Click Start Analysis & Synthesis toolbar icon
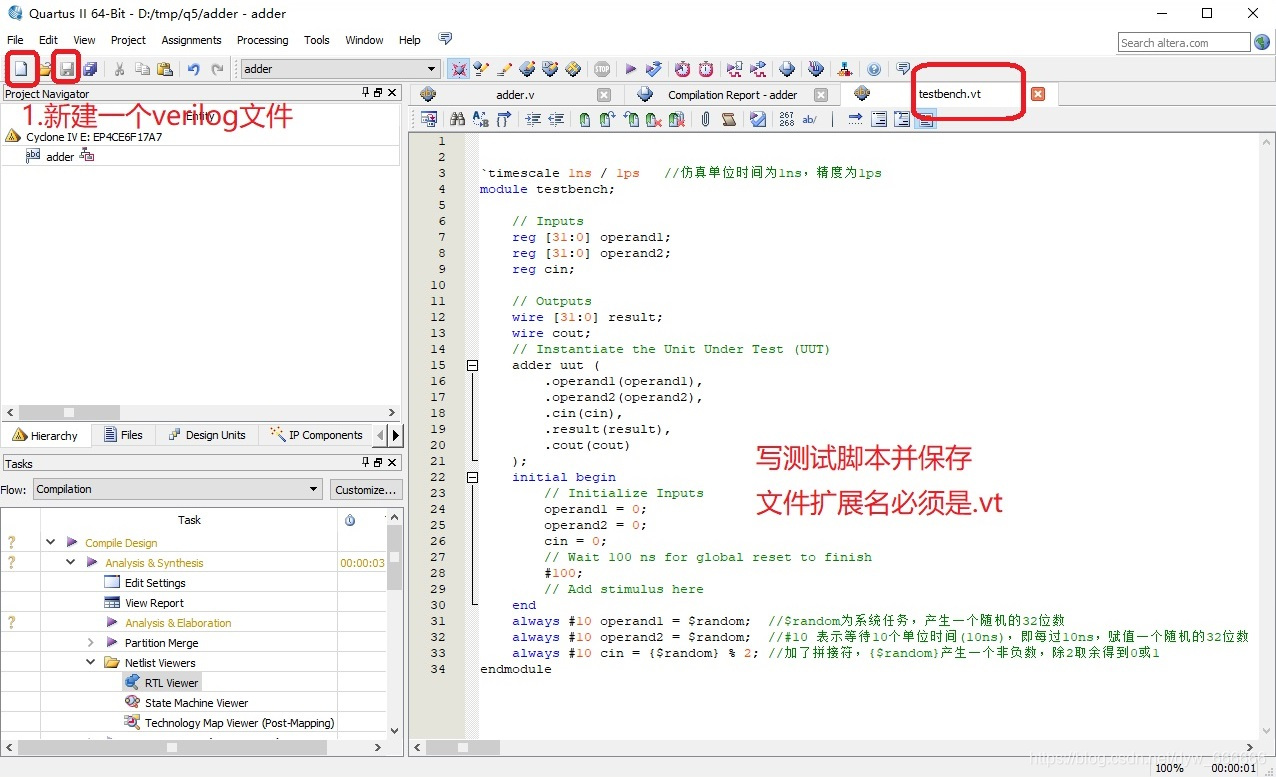 click(654, 69)
